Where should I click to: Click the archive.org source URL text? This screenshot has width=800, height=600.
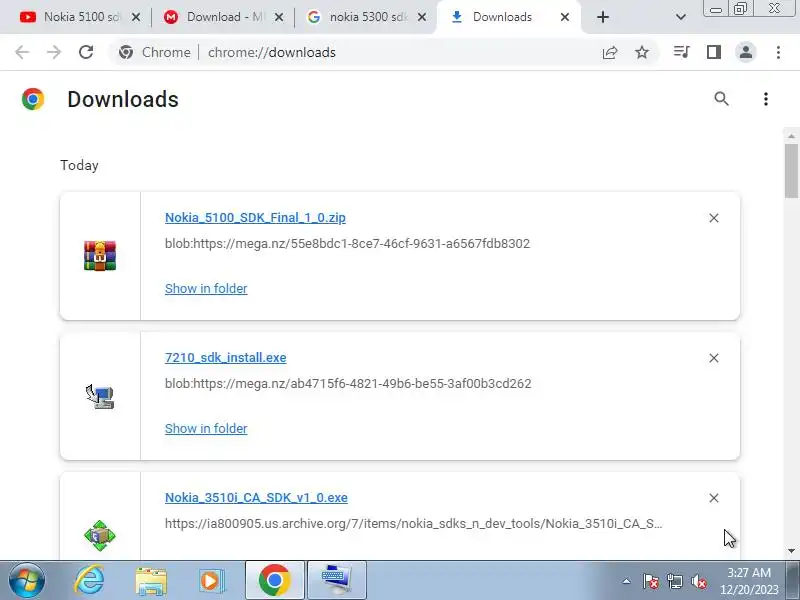(x=414, y=523)
